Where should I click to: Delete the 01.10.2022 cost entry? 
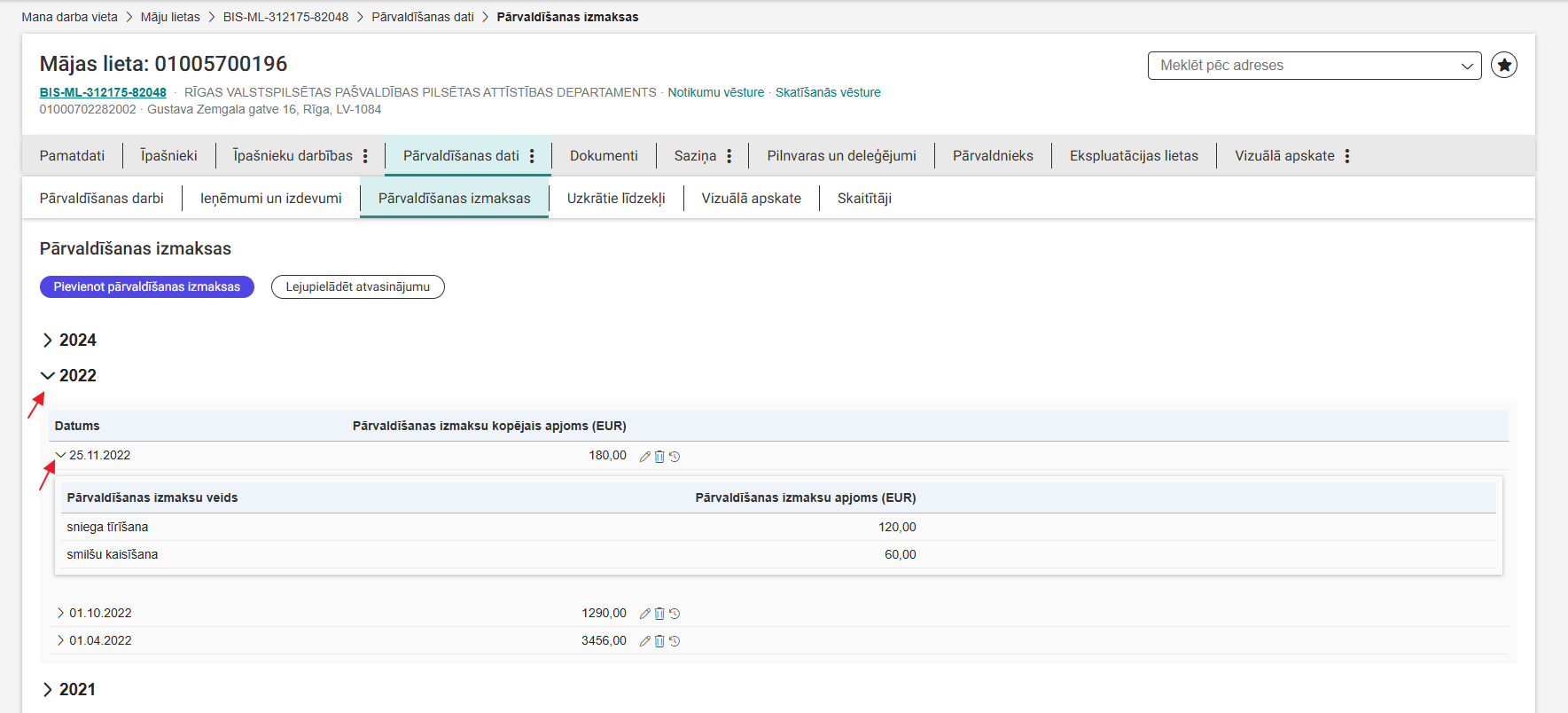[x=659, y=614]
